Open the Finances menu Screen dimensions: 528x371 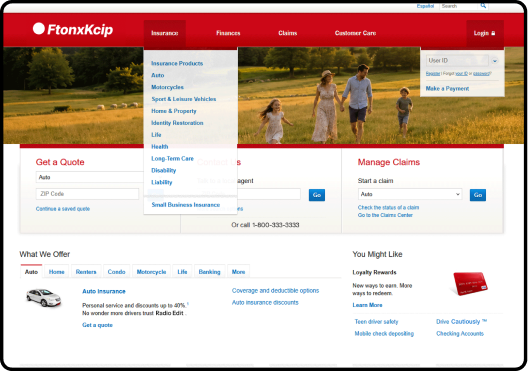coord(228,33)
